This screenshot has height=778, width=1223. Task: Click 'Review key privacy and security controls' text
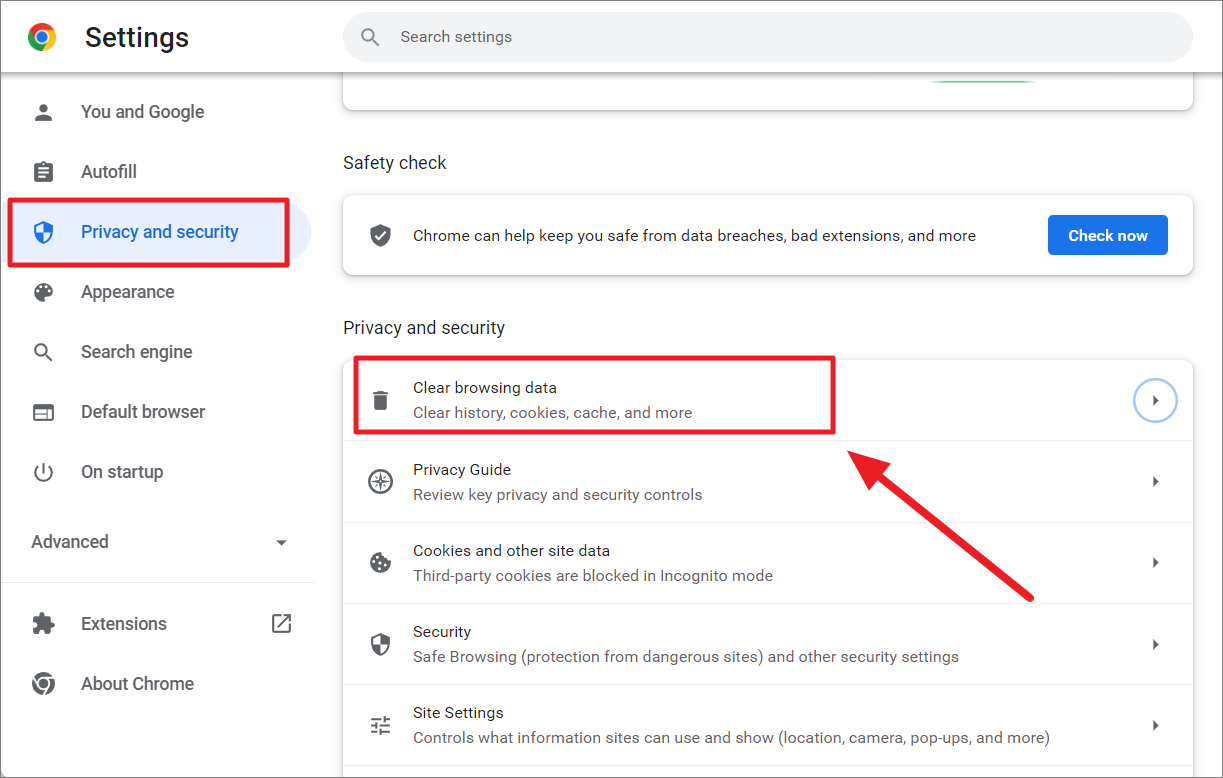click(x=558, y=494)
